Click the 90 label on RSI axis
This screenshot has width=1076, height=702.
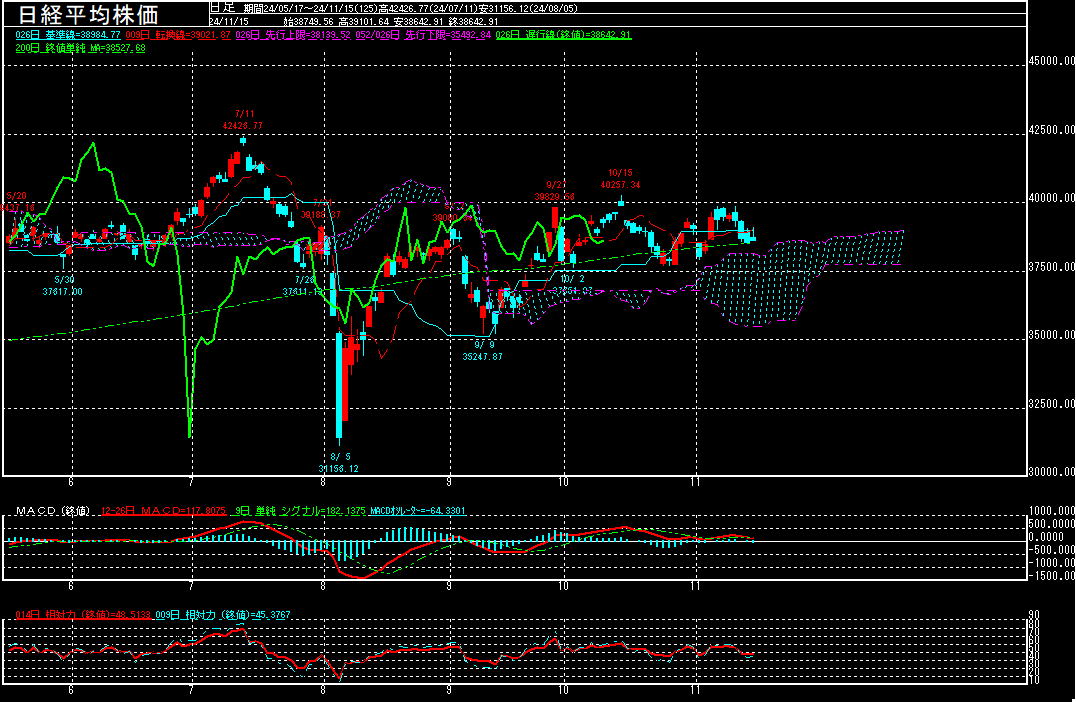tap(1034, 615)
